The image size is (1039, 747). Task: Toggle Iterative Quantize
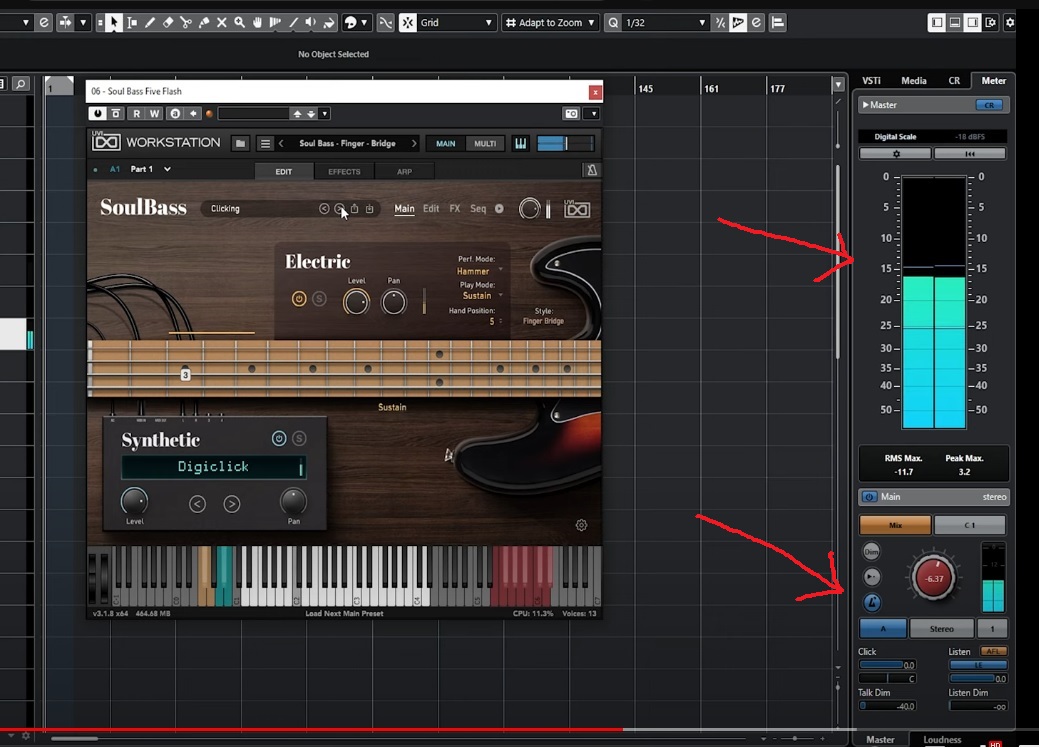click(x=720, y=23)
